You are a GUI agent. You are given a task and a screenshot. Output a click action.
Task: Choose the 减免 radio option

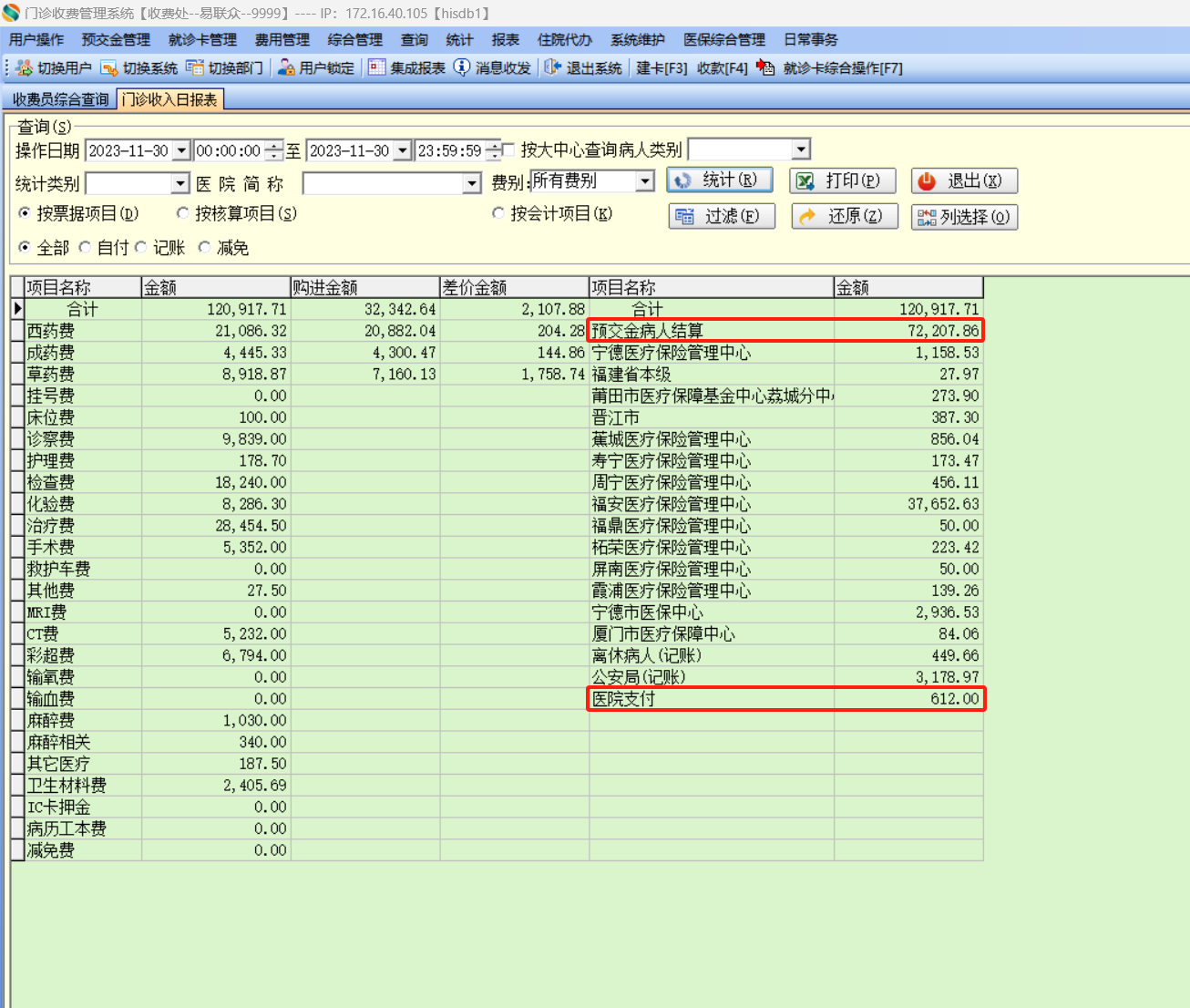click(x=204, y=247)
